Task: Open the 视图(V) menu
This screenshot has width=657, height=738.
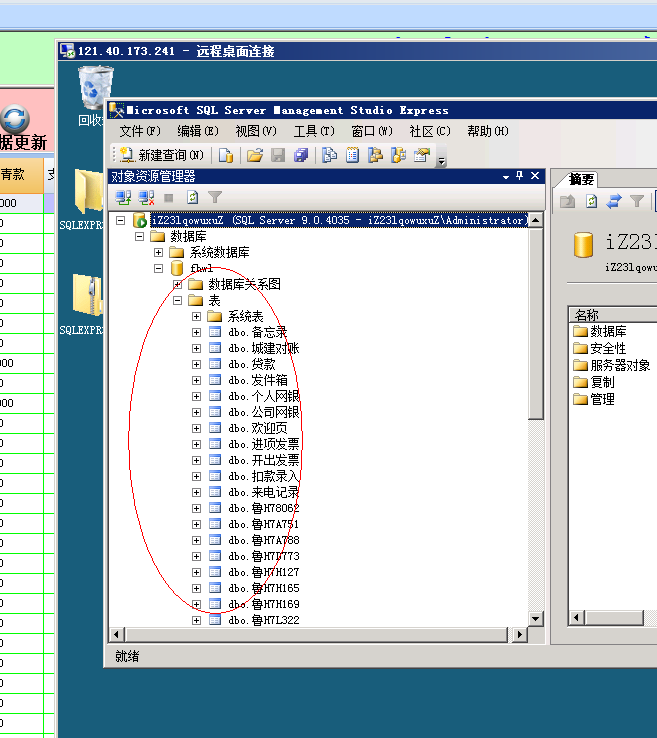Action: point(256,131)
